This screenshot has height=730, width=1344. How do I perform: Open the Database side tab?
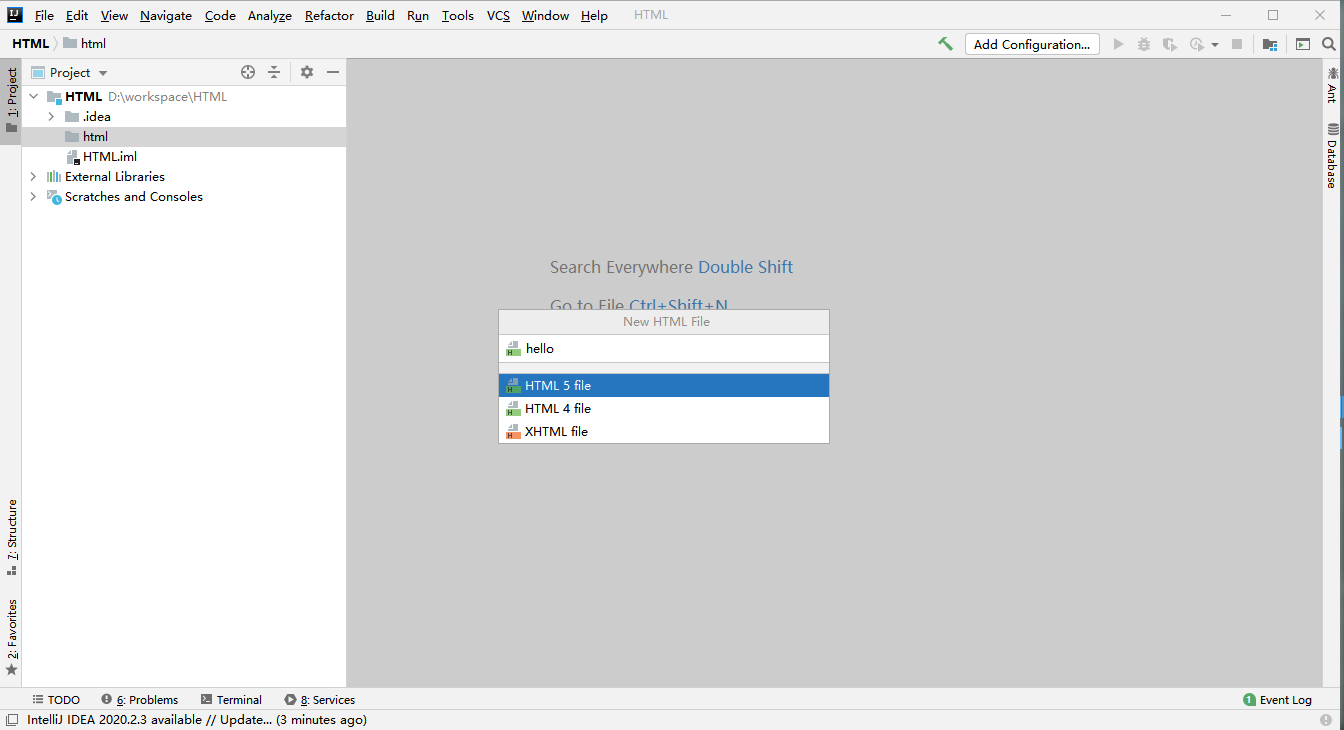click(x=1332, y=155)
